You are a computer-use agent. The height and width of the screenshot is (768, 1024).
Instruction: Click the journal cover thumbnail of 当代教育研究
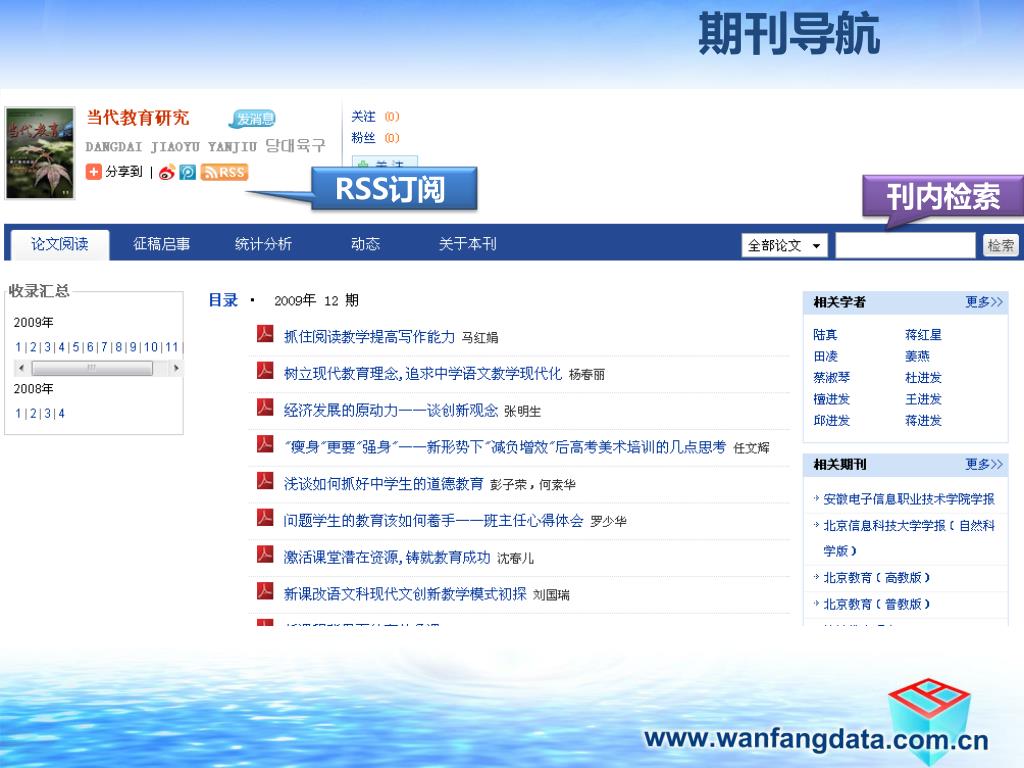click(x=40, y=153)
